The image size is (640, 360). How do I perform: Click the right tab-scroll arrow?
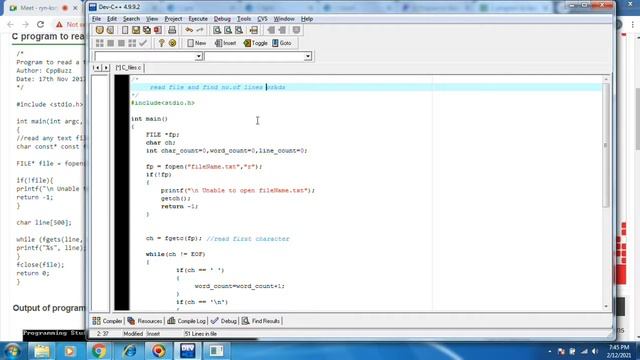tap(106, 68)
